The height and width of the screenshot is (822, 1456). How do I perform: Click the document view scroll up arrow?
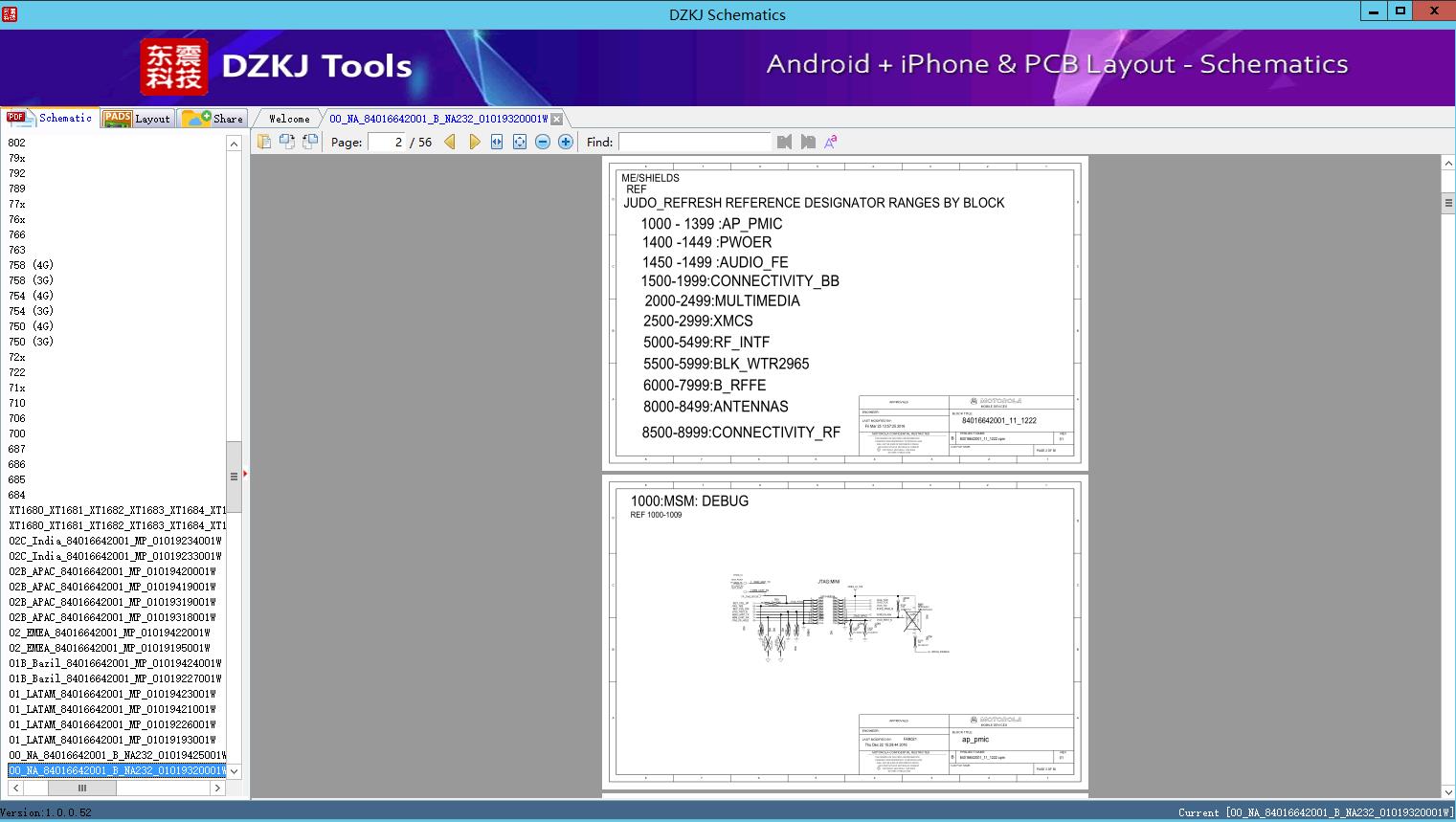[x=1448, y=164]
